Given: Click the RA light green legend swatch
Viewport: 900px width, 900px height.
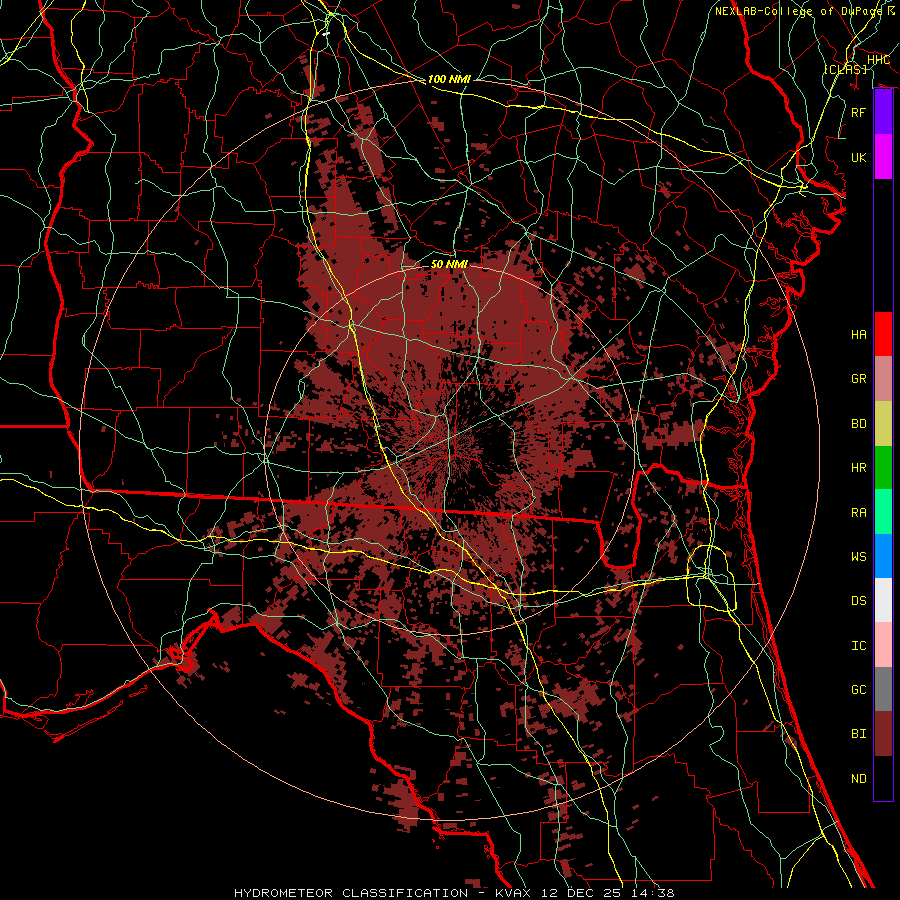Looking at the screenshot, I should [x=883, y=511].
